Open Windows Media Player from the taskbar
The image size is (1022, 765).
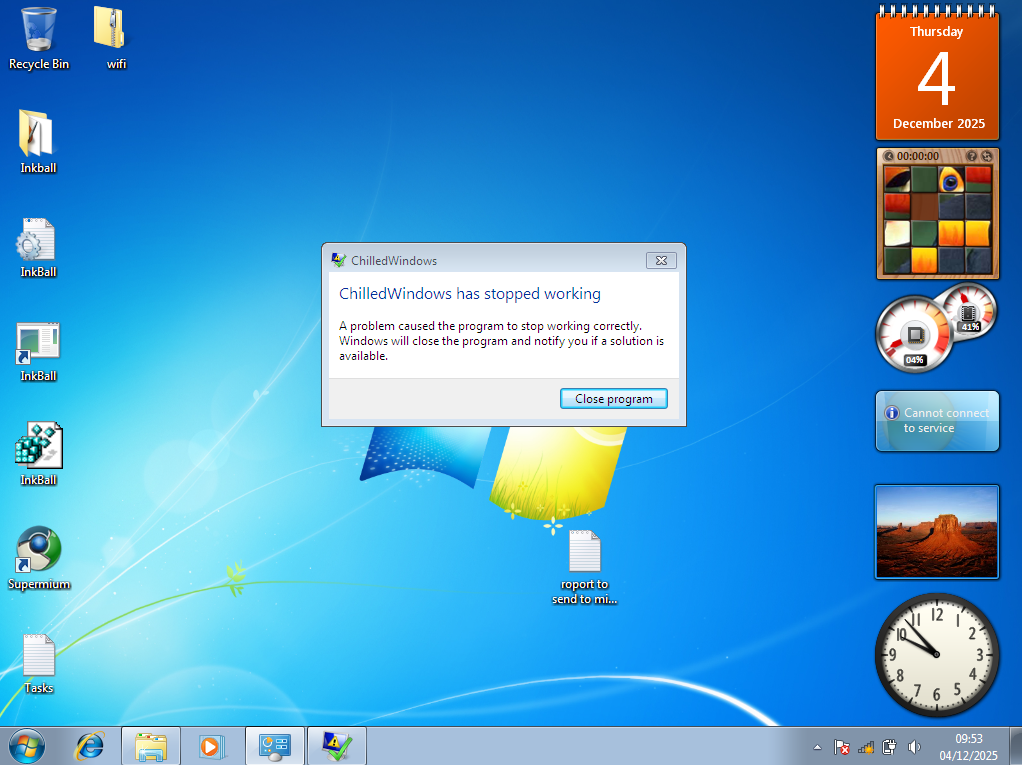point(211,746)
